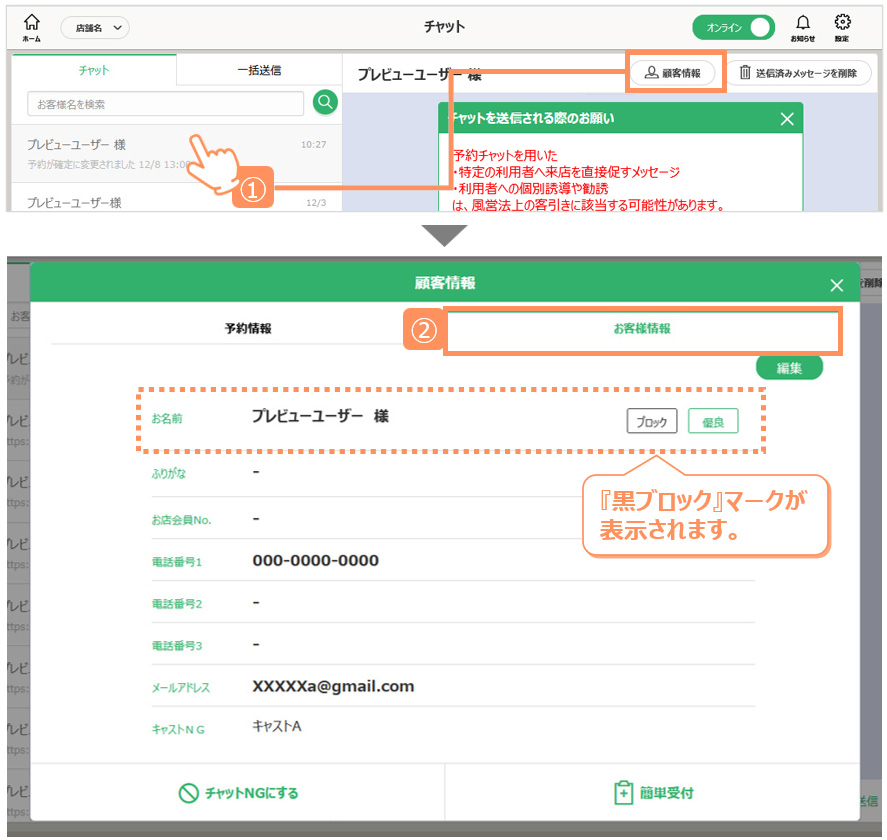Expand the 店舗名 store dropdown

[x=95, y=28]
